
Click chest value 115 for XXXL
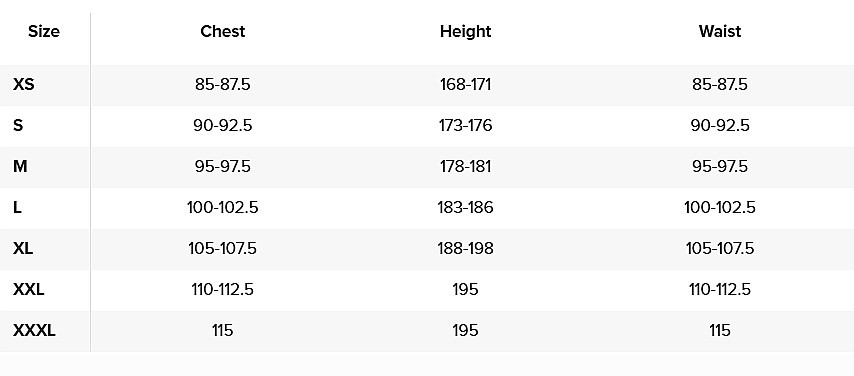pos(223,330)
